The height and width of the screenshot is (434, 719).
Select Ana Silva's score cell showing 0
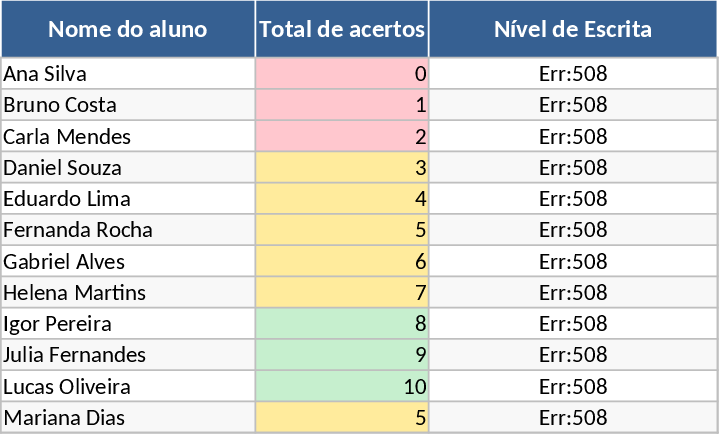point(342,74)
